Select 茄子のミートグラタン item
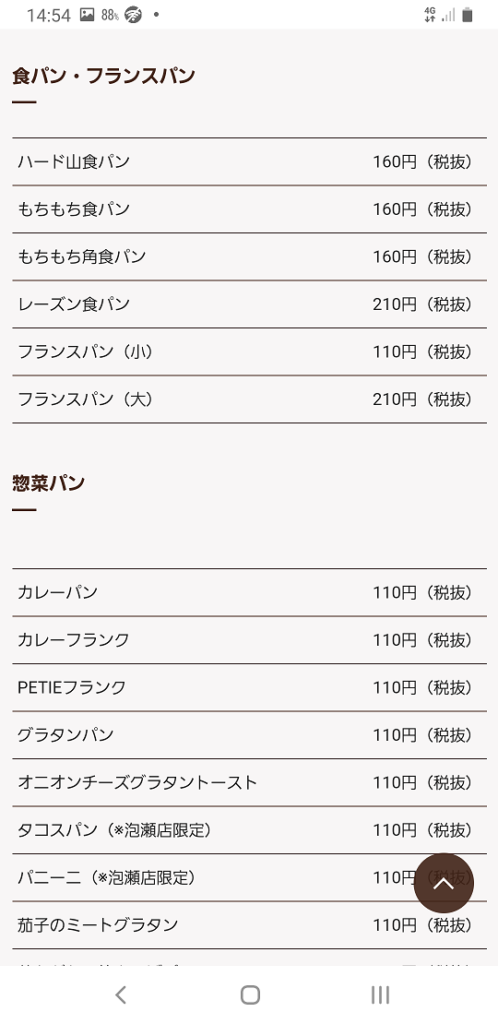This screenshot has width=498, height=1024. pos(249,925)
